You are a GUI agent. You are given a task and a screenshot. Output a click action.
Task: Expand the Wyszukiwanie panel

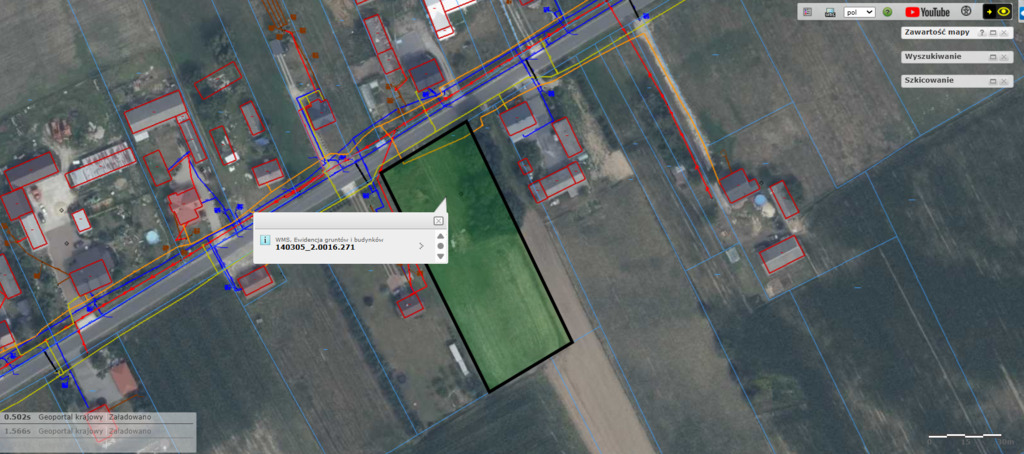992,57
